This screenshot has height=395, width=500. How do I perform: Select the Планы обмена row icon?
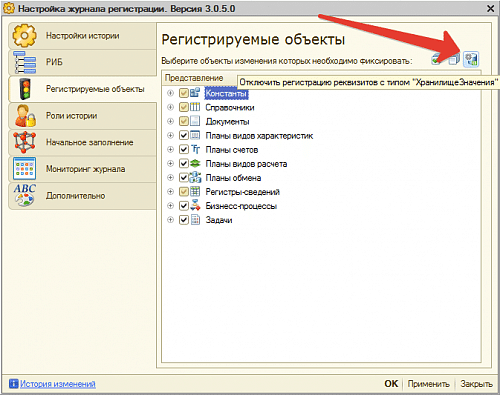195,177
